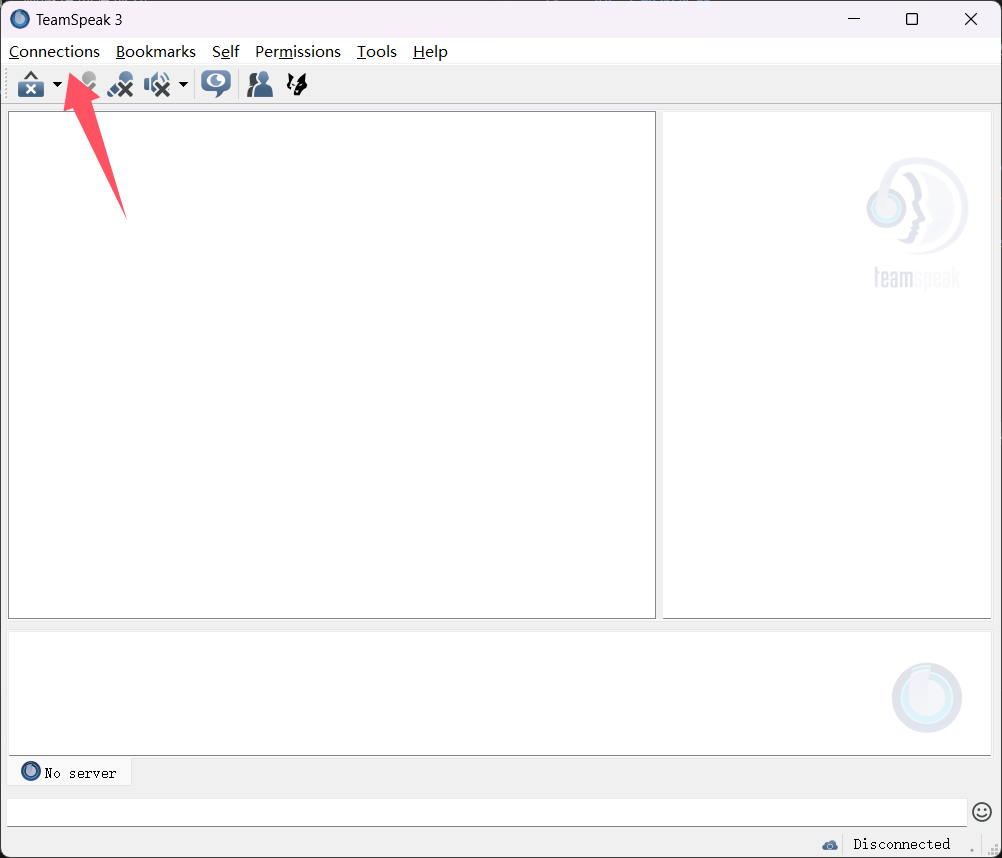Mute the speakers from the toolbar

pos(157,85)
